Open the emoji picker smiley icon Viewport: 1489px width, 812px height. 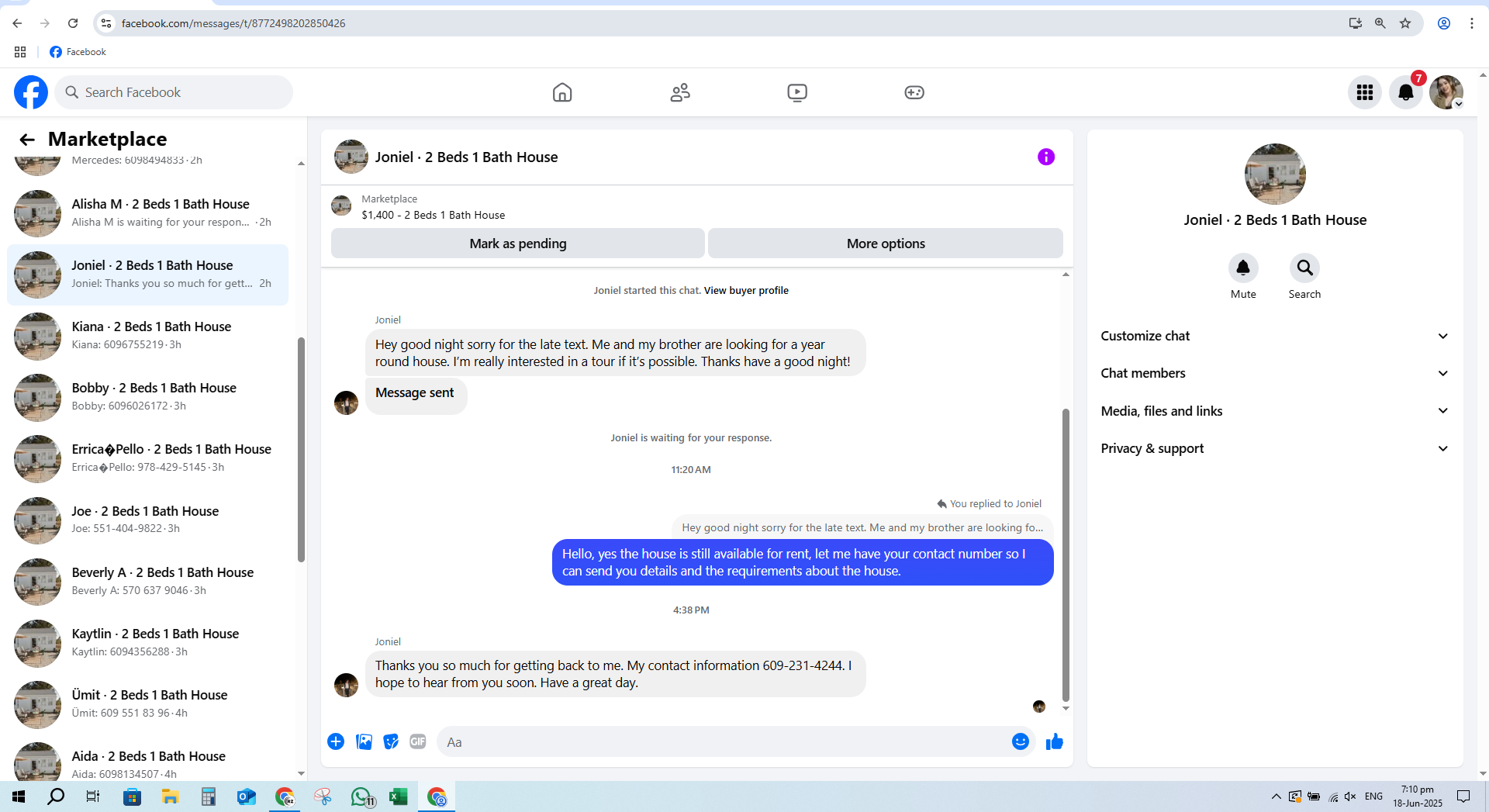[1021, 742]
